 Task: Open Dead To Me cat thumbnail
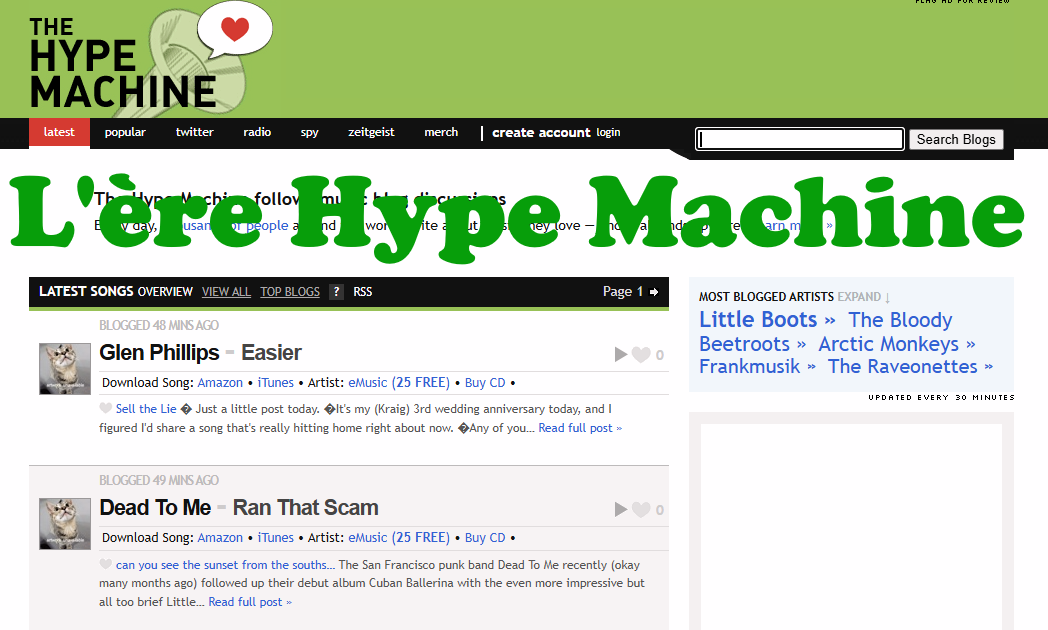pos(65,524)
